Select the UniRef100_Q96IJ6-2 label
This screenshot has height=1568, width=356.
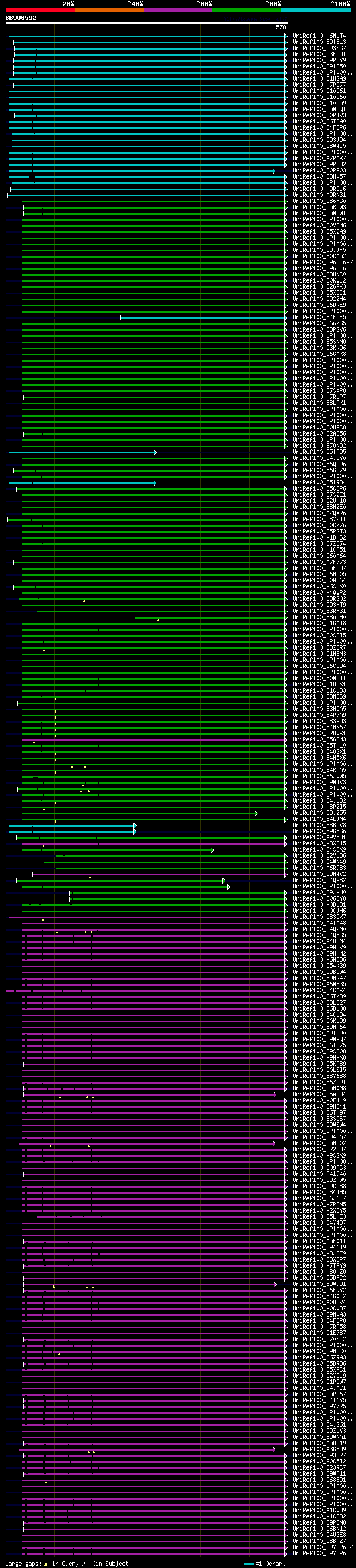322,263
